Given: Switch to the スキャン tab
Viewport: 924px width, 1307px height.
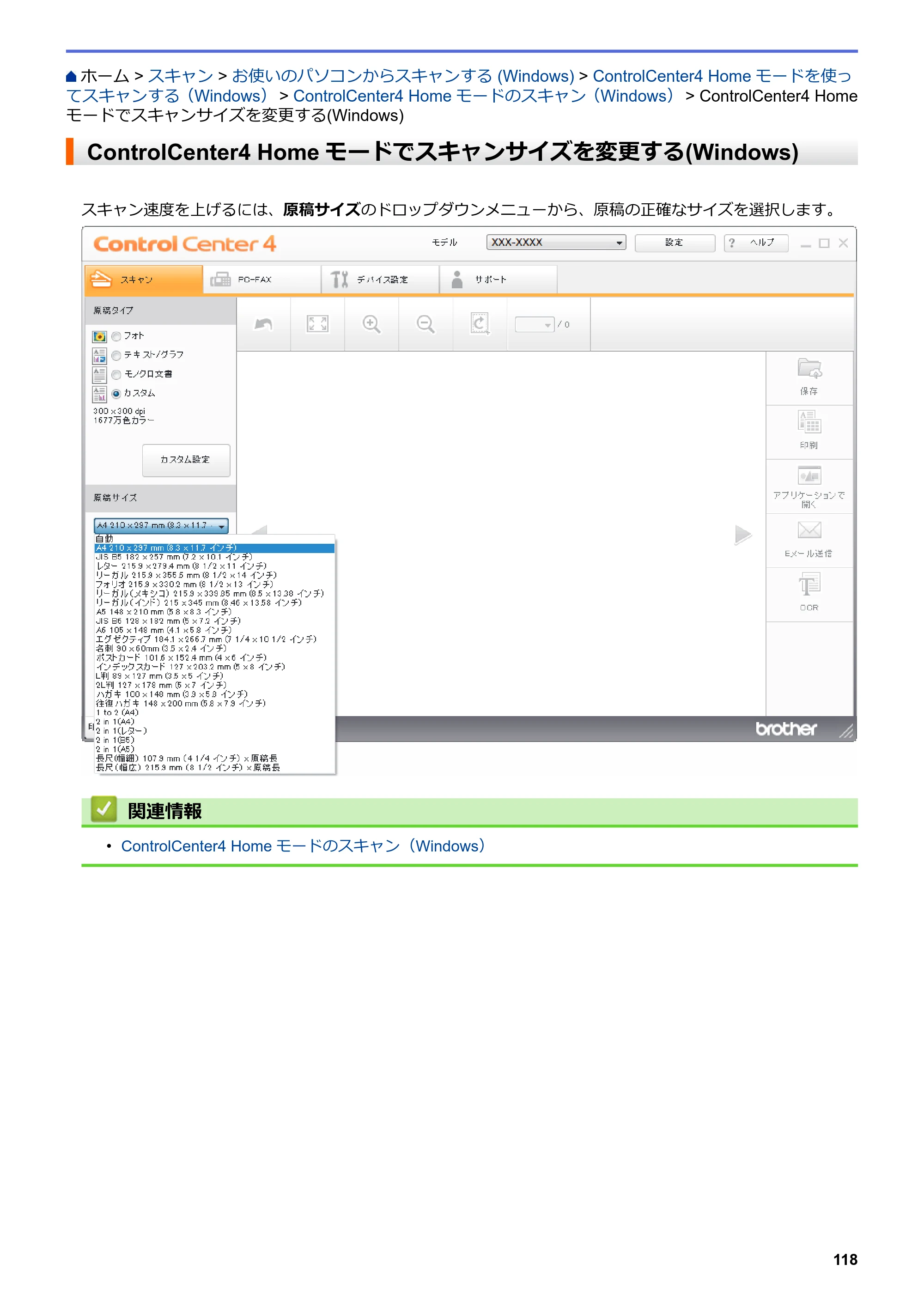Looking at the screenshot, I should click(x=144, y=280).
